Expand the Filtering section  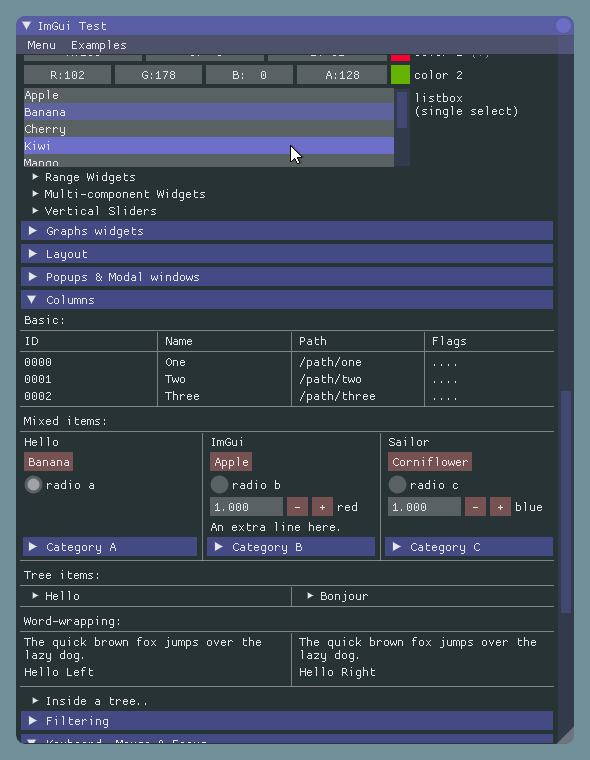pyautogui.click(x=287, y=721)
